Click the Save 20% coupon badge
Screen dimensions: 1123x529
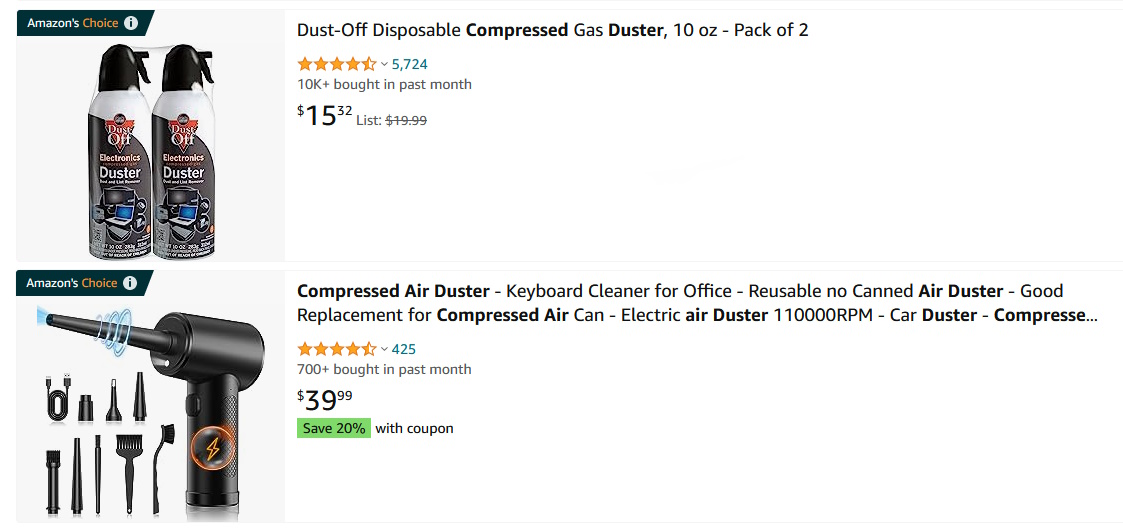click(x=334, y=428)
